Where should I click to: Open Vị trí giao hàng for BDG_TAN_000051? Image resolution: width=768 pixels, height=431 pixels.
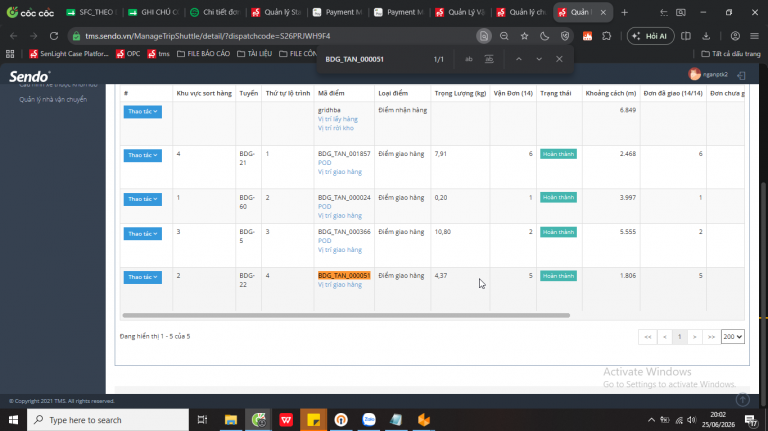point(339,285)
